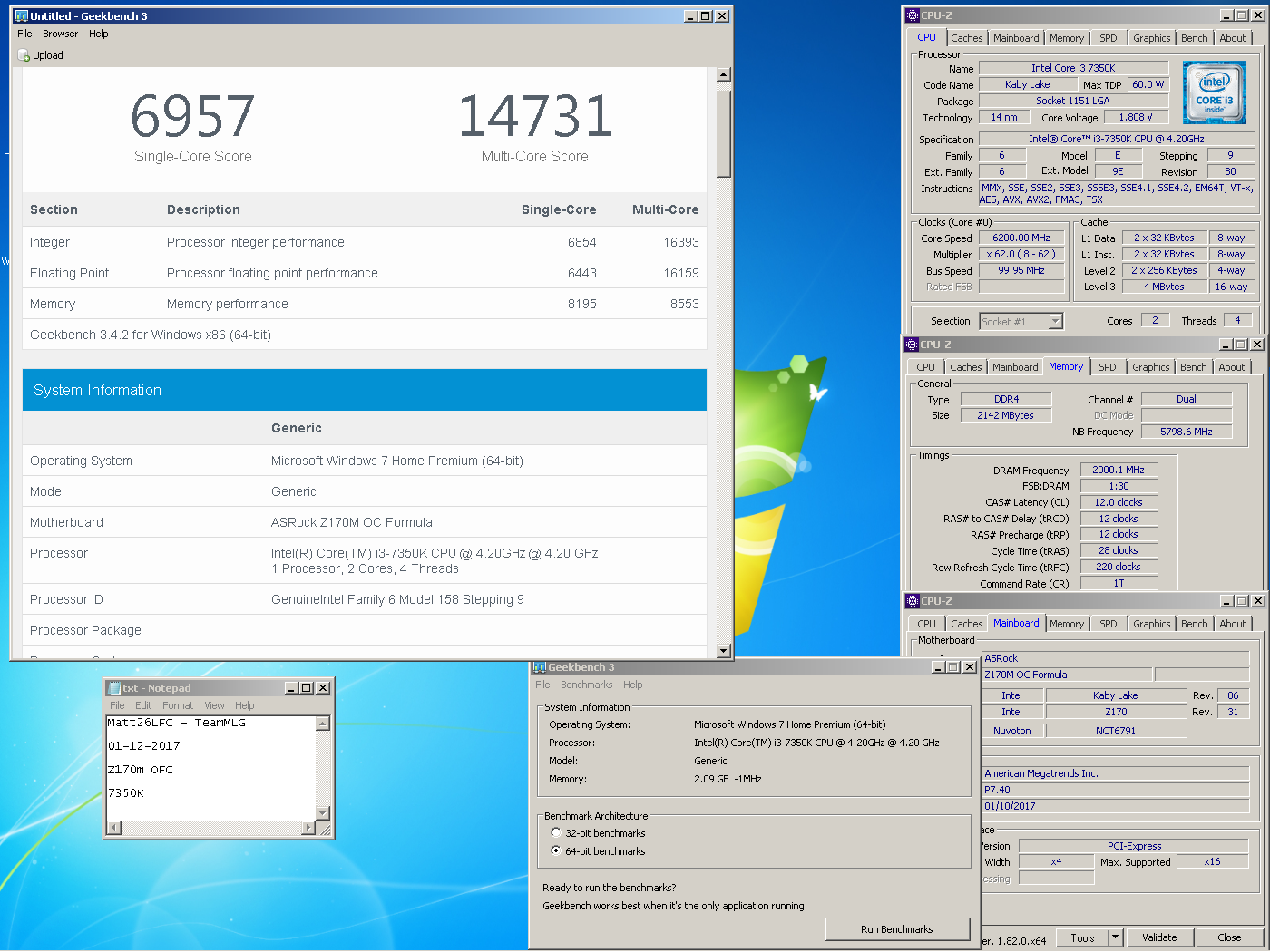Click the System Information blue header
The width and height of the screenshot is (1270, 952).
pyautogui.click(x=364, y=390)
